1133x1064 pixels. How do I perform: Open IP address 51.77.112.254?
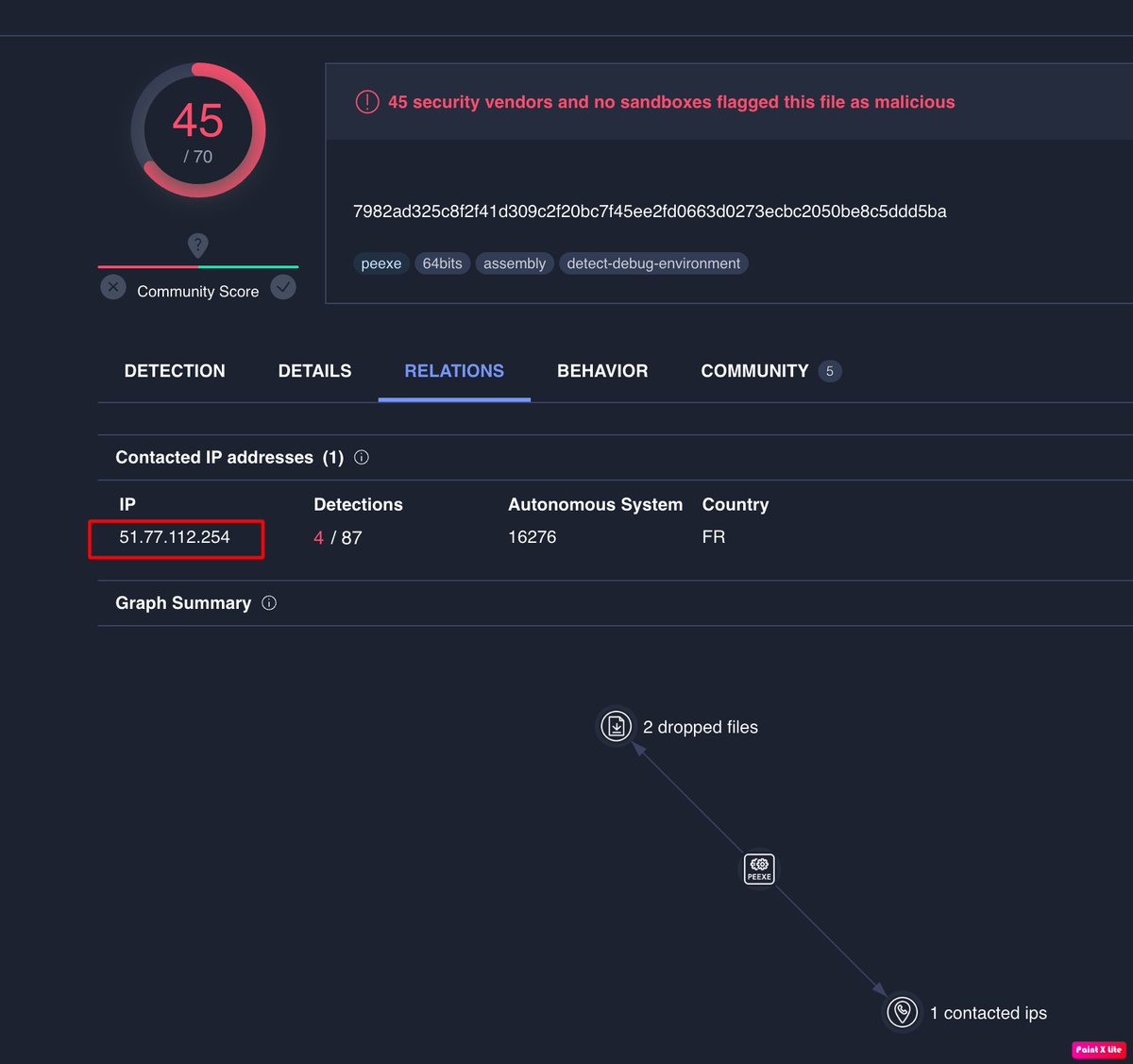[x=175, y=537]
